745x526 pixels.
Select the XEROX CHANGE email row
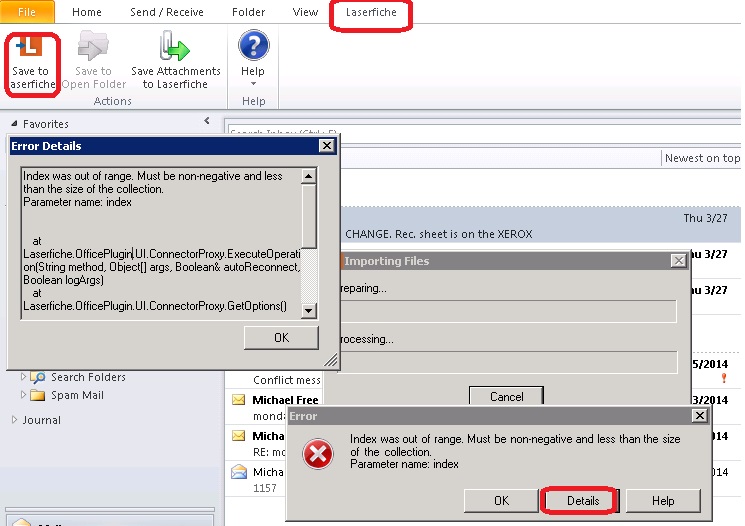(541, 226)
